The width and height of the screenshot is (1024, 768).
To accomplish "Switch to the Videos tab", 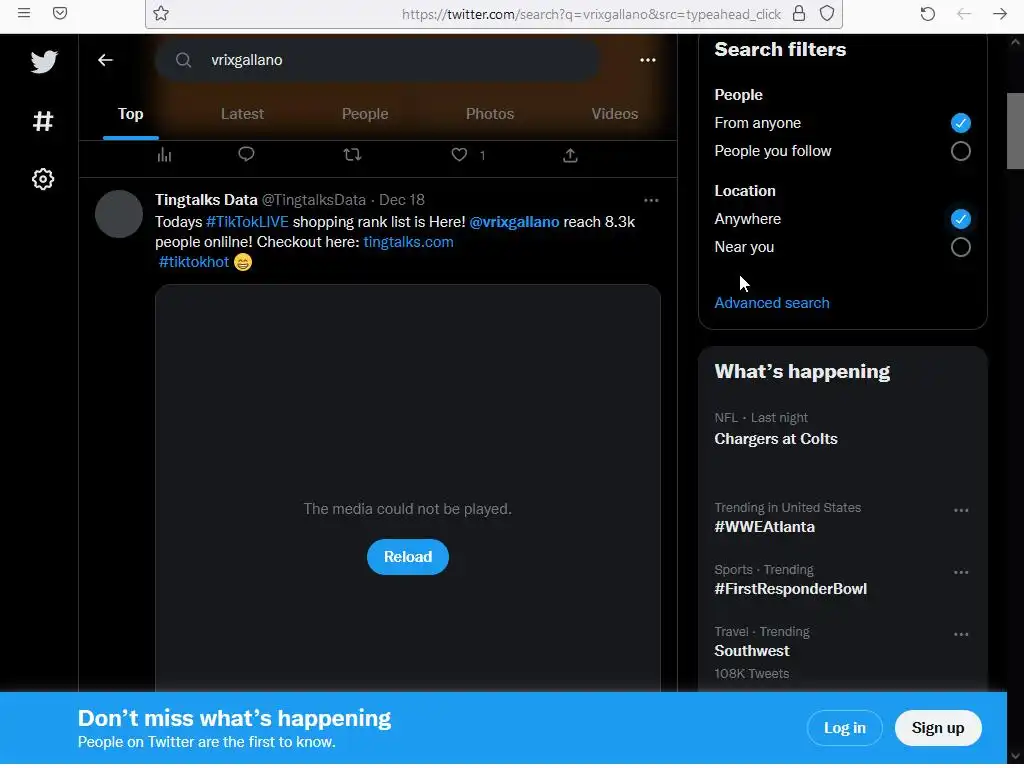I will point(615,114).
